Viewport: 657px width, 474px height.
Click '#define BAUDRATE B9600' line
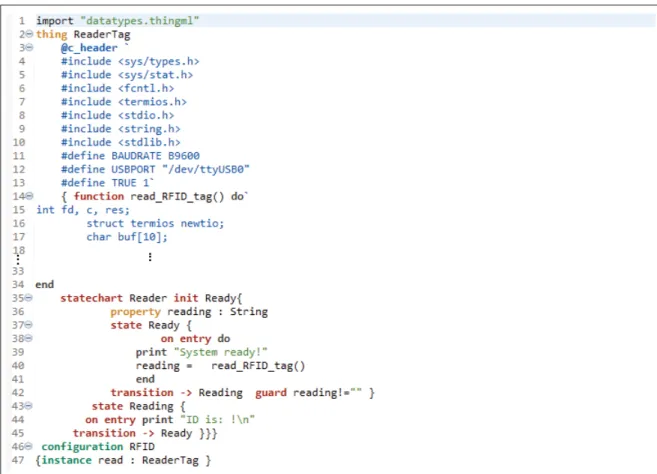(x=130, y=155)
